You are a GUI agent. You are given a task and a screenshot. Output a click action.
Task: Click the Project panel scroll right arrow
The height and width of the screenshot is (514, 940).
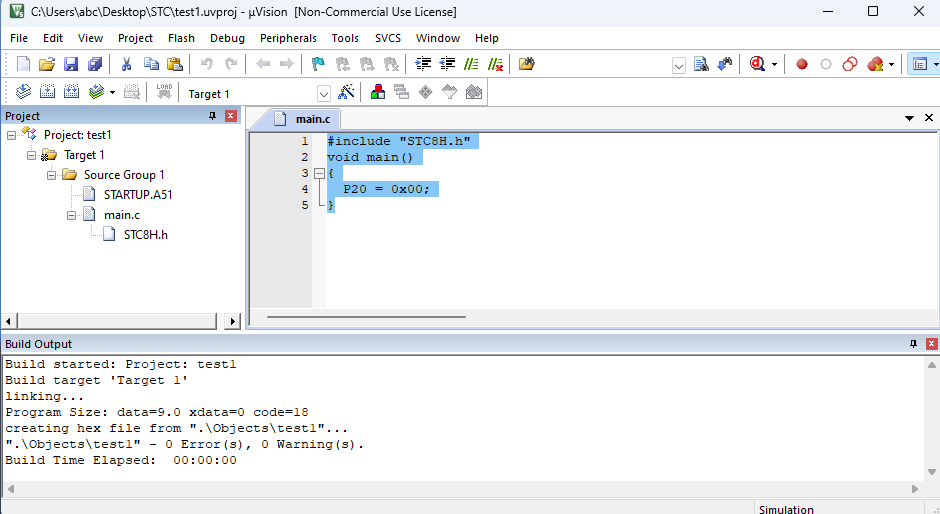(x=233, y=321)
